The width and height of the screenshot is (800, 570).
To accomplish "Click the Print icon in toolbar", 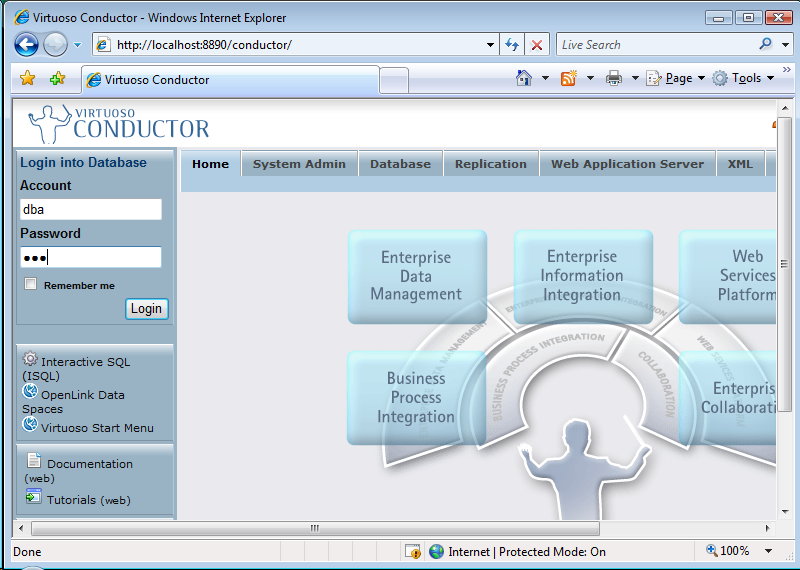I will point(614,78).
